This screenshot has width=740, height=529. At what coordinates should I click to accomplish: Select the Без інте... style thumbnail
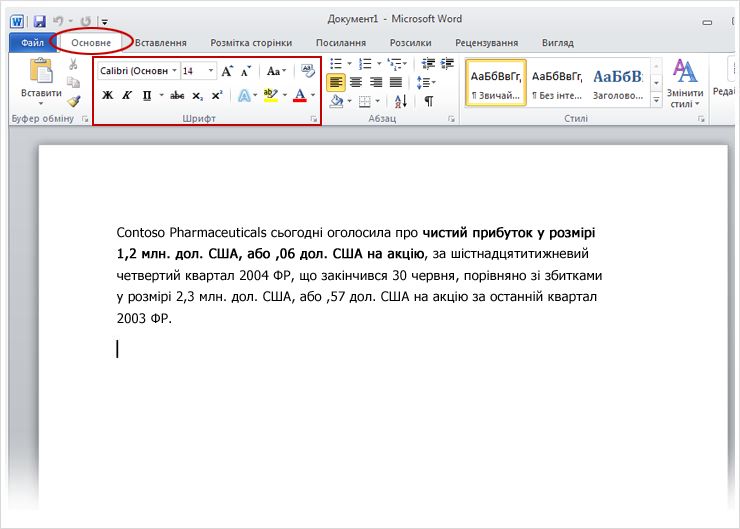[557, 83]
